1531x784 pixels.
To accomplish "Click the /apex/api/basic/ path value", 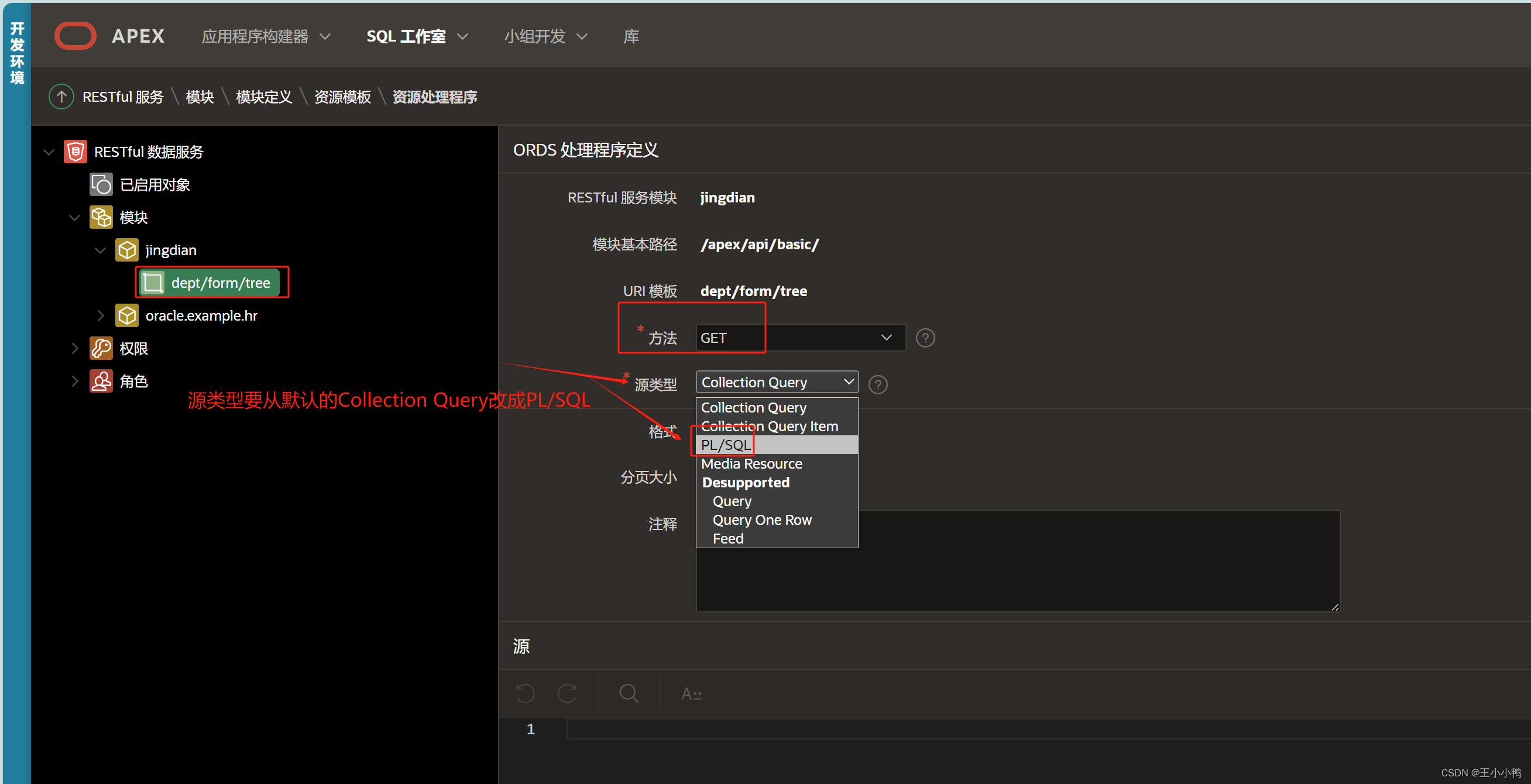I will [760, 244].
